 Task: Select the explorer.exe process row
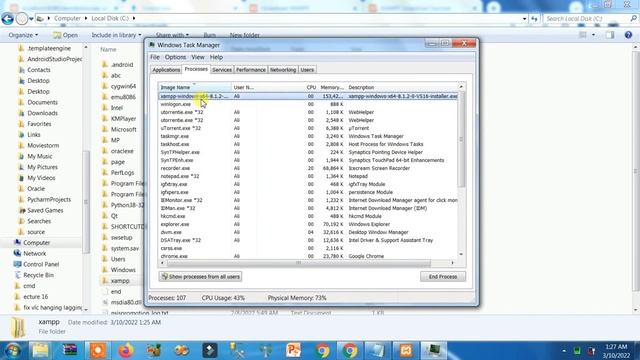308,224
